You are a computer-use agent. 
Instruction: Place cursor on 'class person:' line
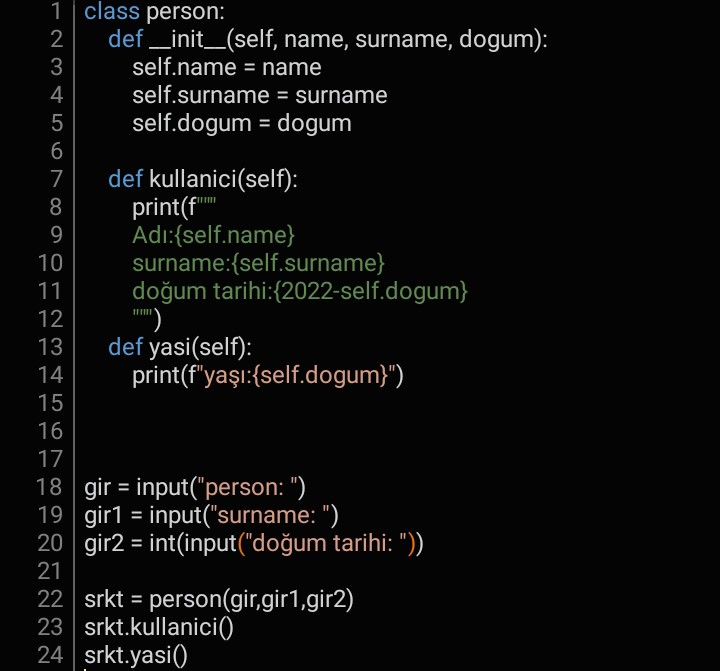[x=154, y=11]
